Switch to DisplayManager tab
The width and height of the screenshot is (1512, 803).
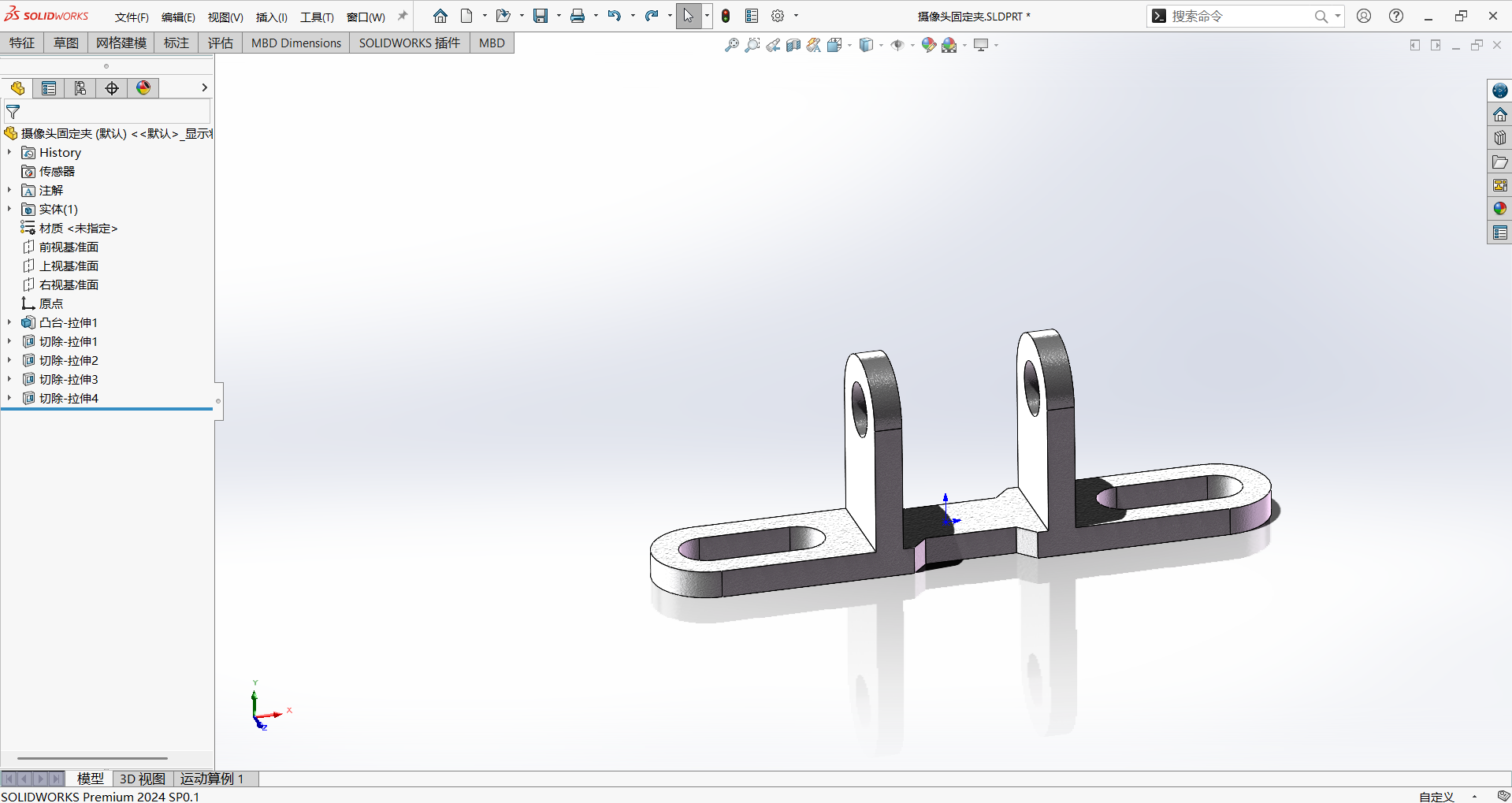tap(143, 88)
